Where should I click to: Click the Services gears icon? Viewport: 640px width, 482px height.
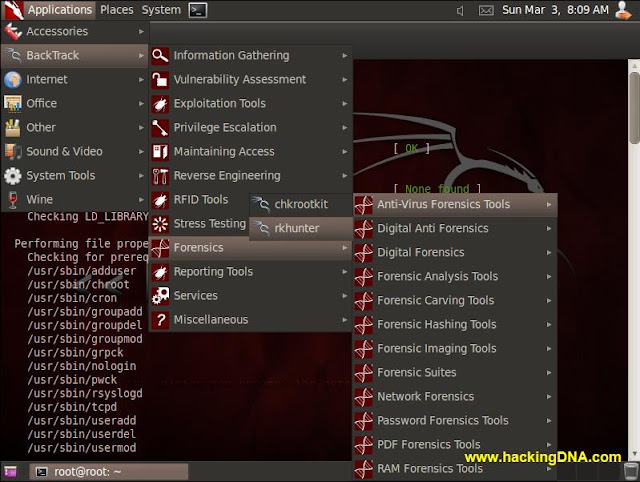(x=160, y=296)
